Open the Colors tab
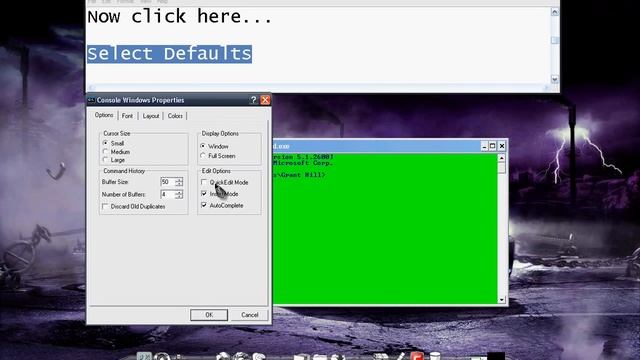 (x=175, y=116)
